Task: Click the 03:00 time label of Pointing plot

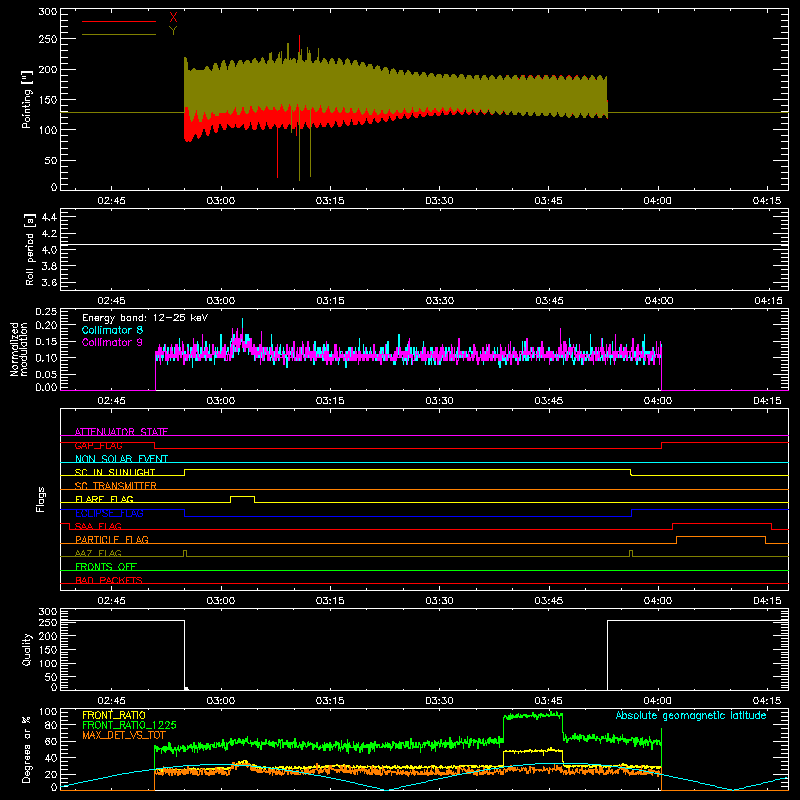Action: [x=220, y=201]
